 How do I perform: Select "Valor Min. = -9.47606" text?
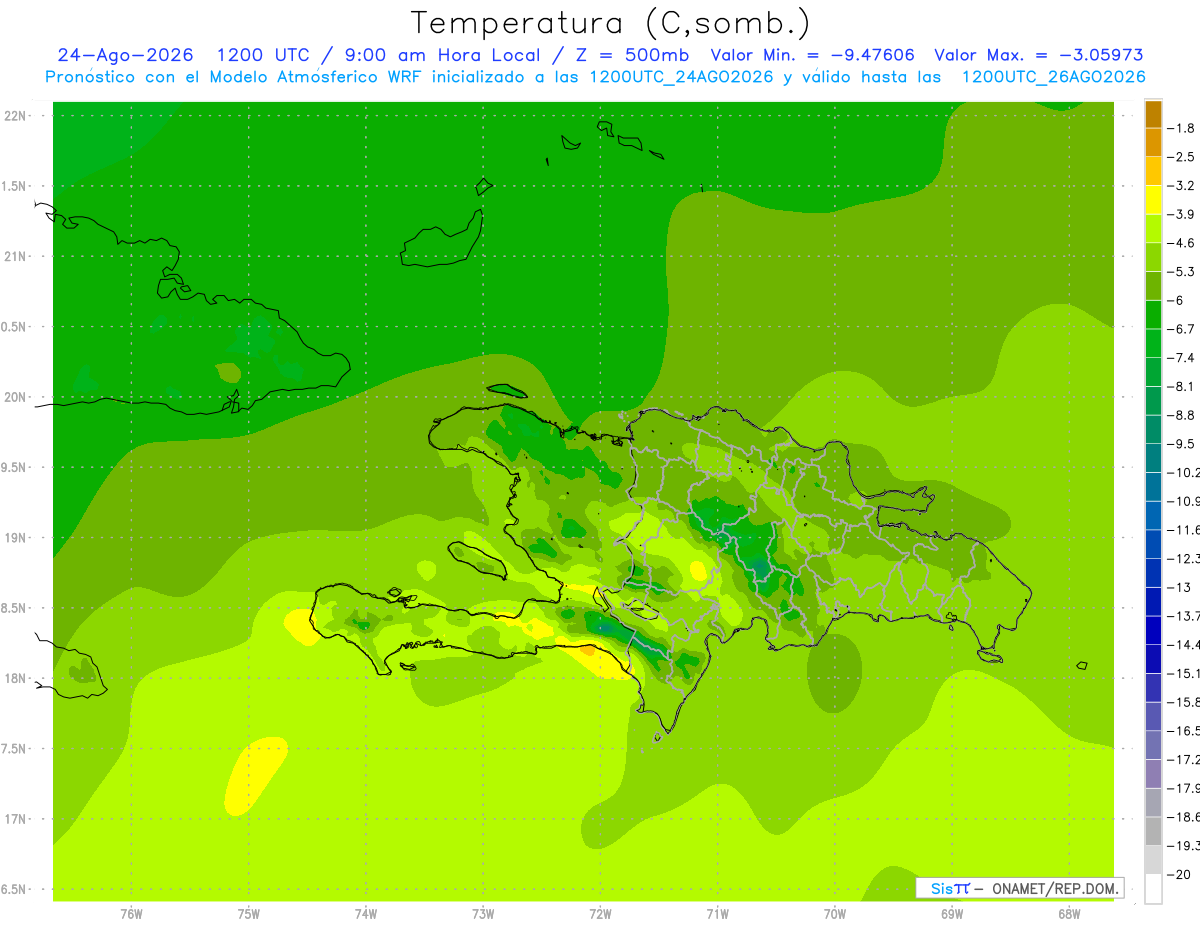[812, 55]
